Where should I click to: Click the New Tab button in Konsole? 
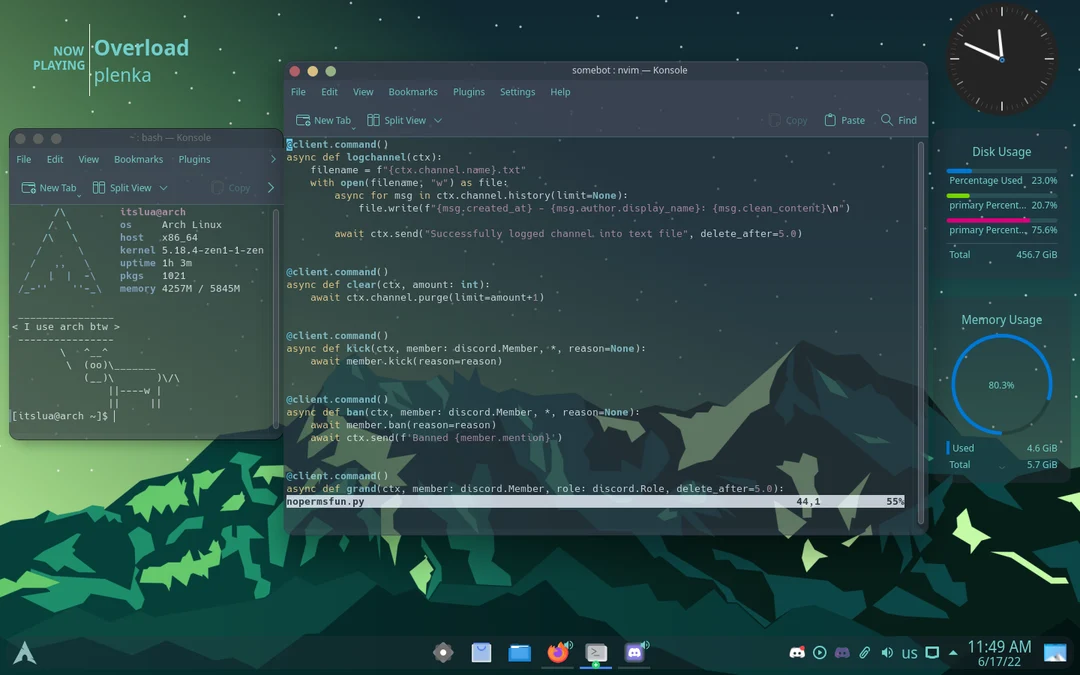(323, 119)
